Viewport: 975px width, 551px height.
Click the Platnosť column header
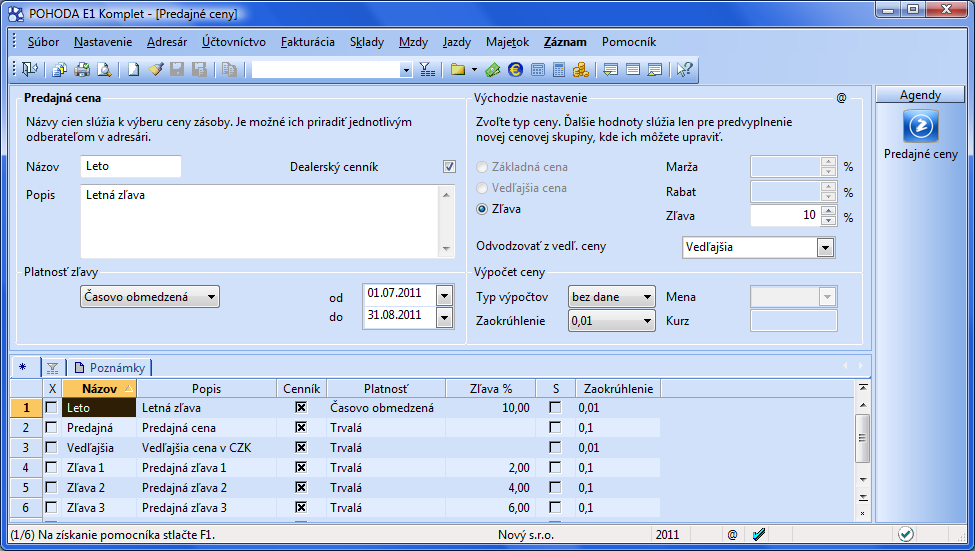tap(386, 389)
